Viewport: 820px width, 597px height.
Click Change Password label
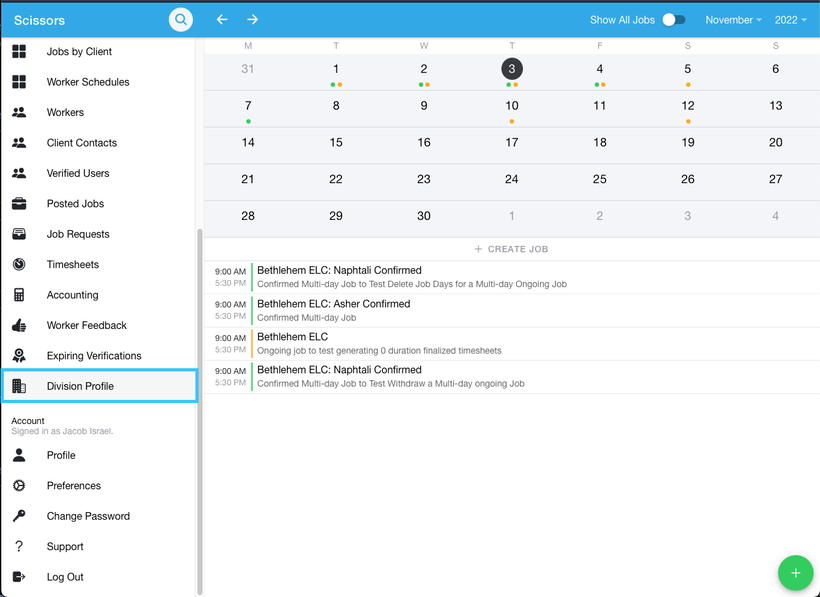(x=88, y=516)
